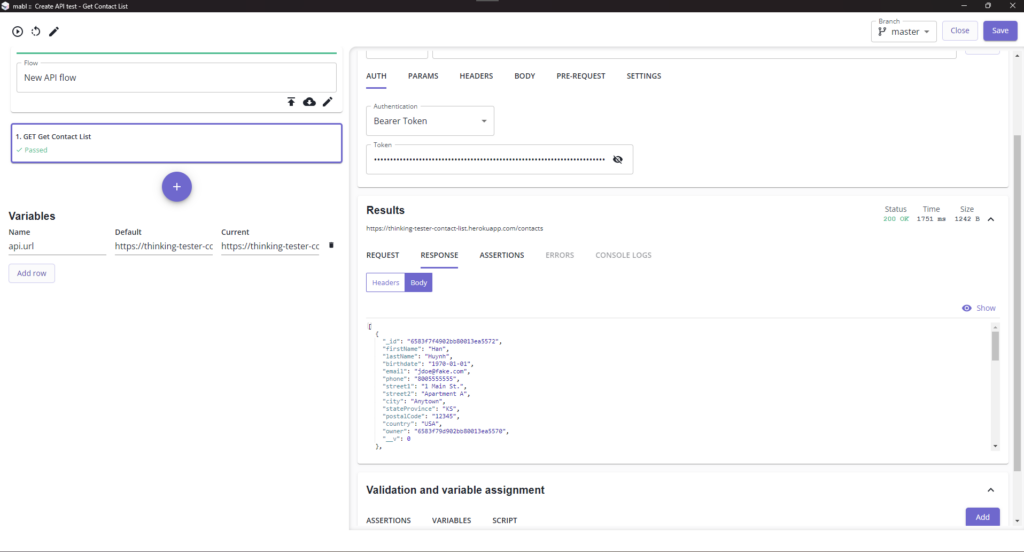The height and width of the screenshot is (552, 1024).
Task: Collapse Validation and variable assignment section
Action: point(990,490)
